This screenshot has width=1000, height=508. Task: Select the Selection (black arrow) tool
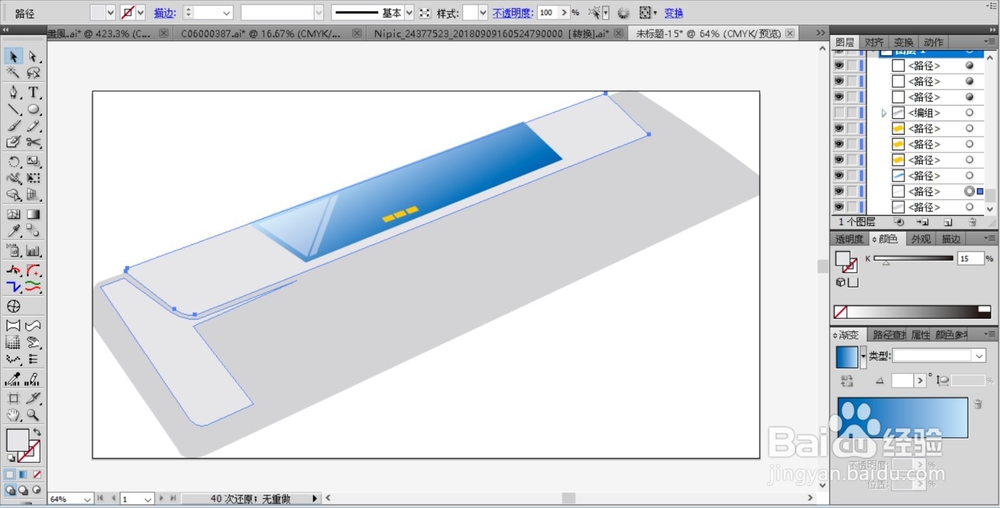pyautogui.click(x=13, y=57)
